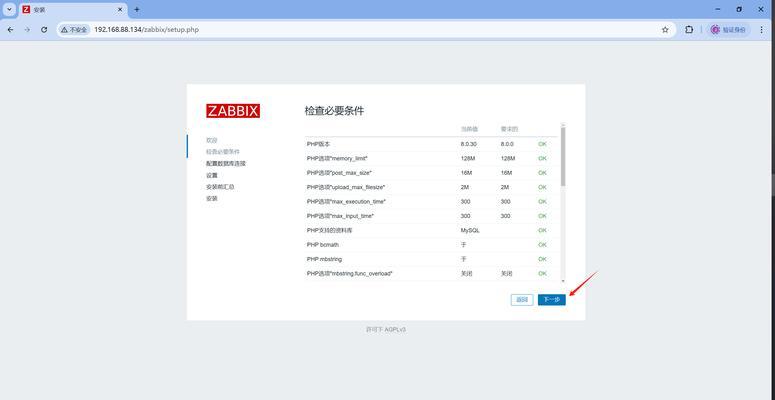The width and height of the screenshot is (775, 400).
Task: Click the 下一步 next step button
Action: tap(552, 300)
